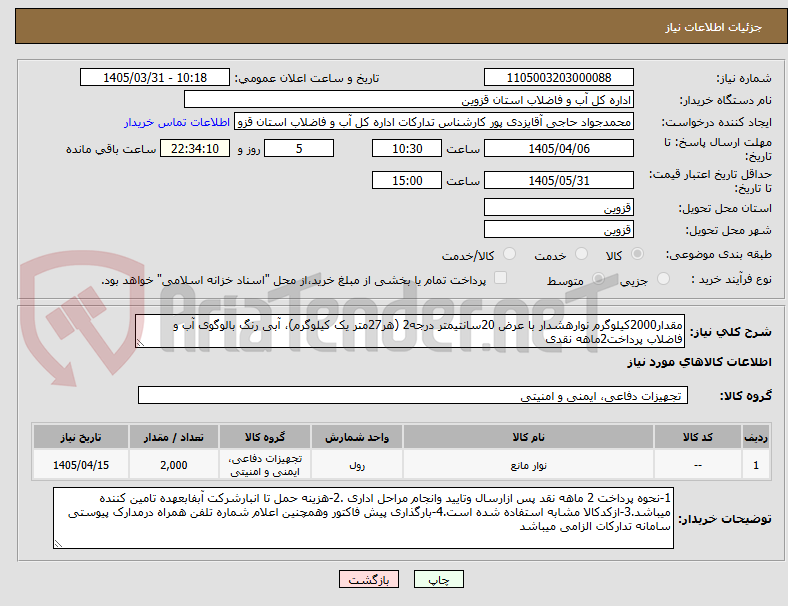Select the کالا/خدمت radio button
The height and width of the screenshot is (606, 788).
coord(509,254)
